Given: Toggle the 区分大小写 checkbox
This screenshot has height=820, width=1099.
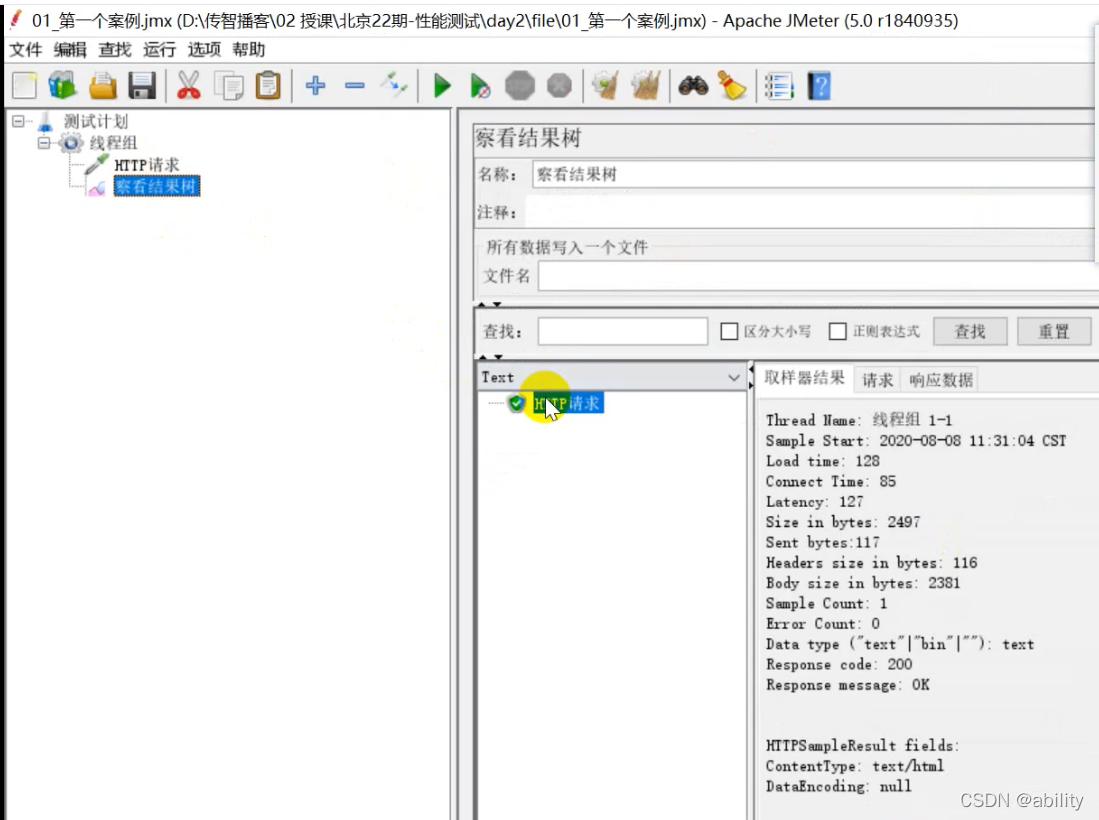Looking at the screenshot, I should [729, 331].
